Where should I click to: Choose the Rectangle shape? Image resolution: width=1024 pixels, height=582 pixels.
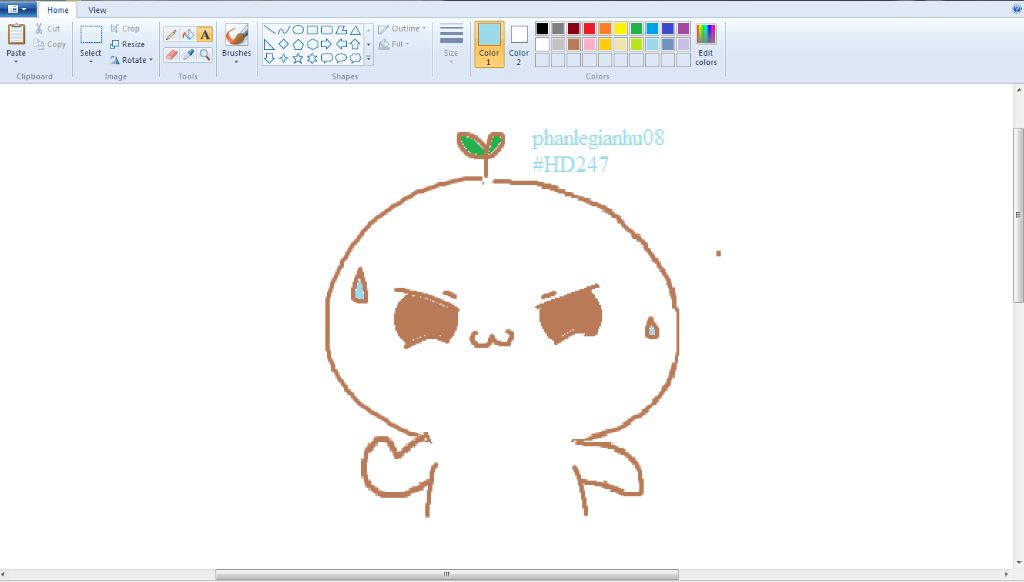pyautogui.click(x=312, y=30)
